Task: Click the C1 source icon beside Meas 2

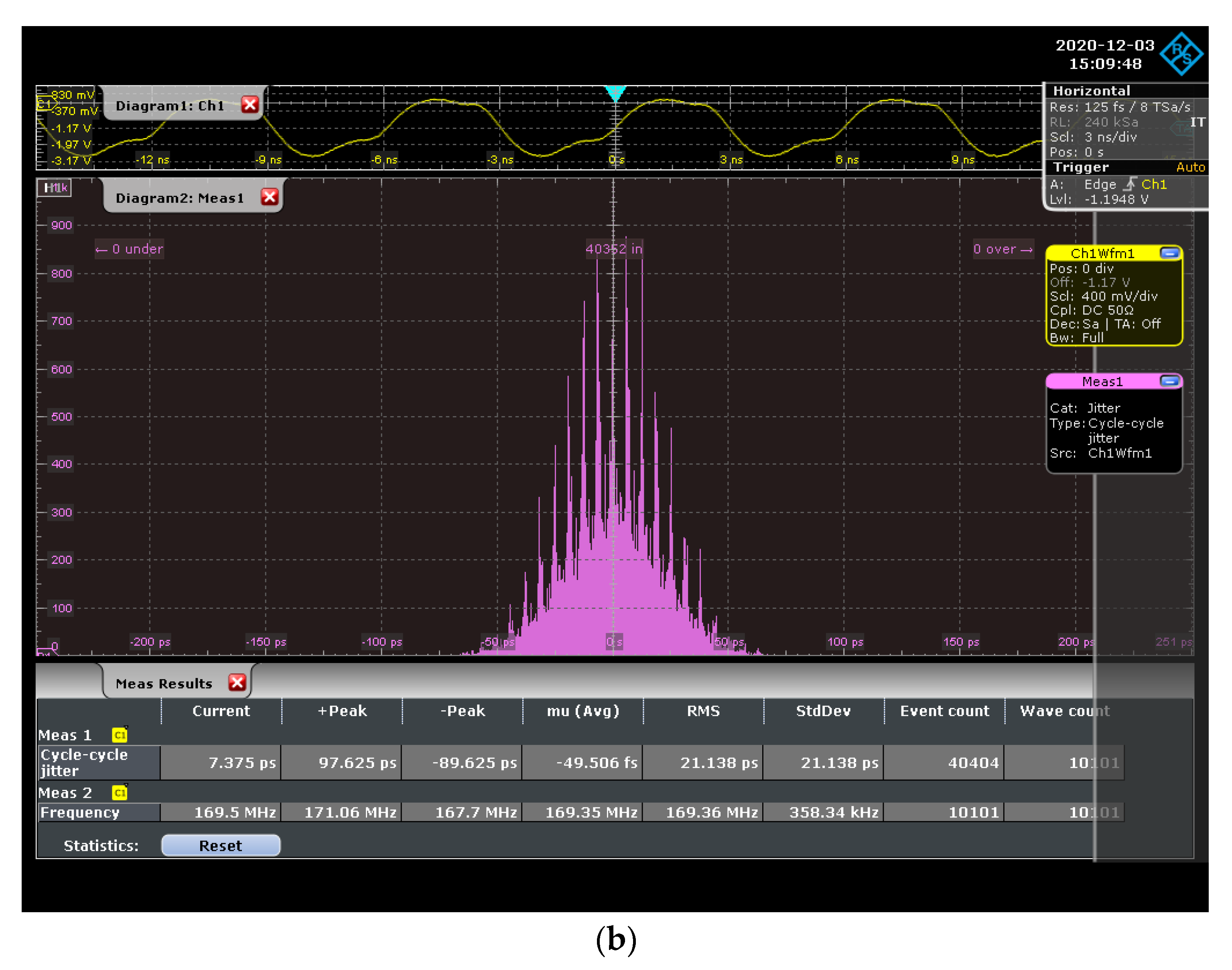Action: (120, 792)
